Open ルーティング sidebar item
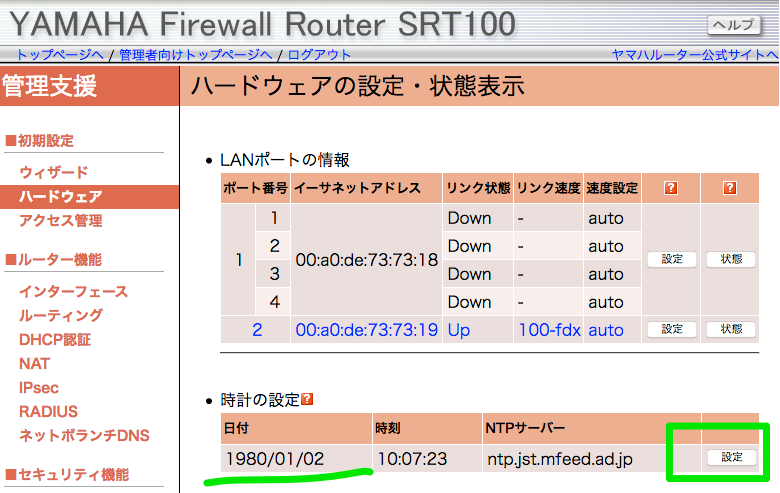 pos(61,315)
